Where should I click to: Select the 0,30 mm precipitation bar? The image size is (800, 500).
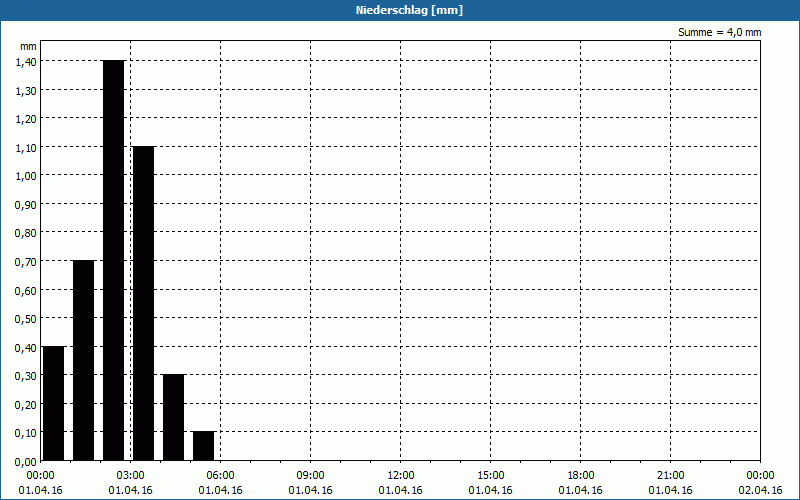[x=173, y=418]
